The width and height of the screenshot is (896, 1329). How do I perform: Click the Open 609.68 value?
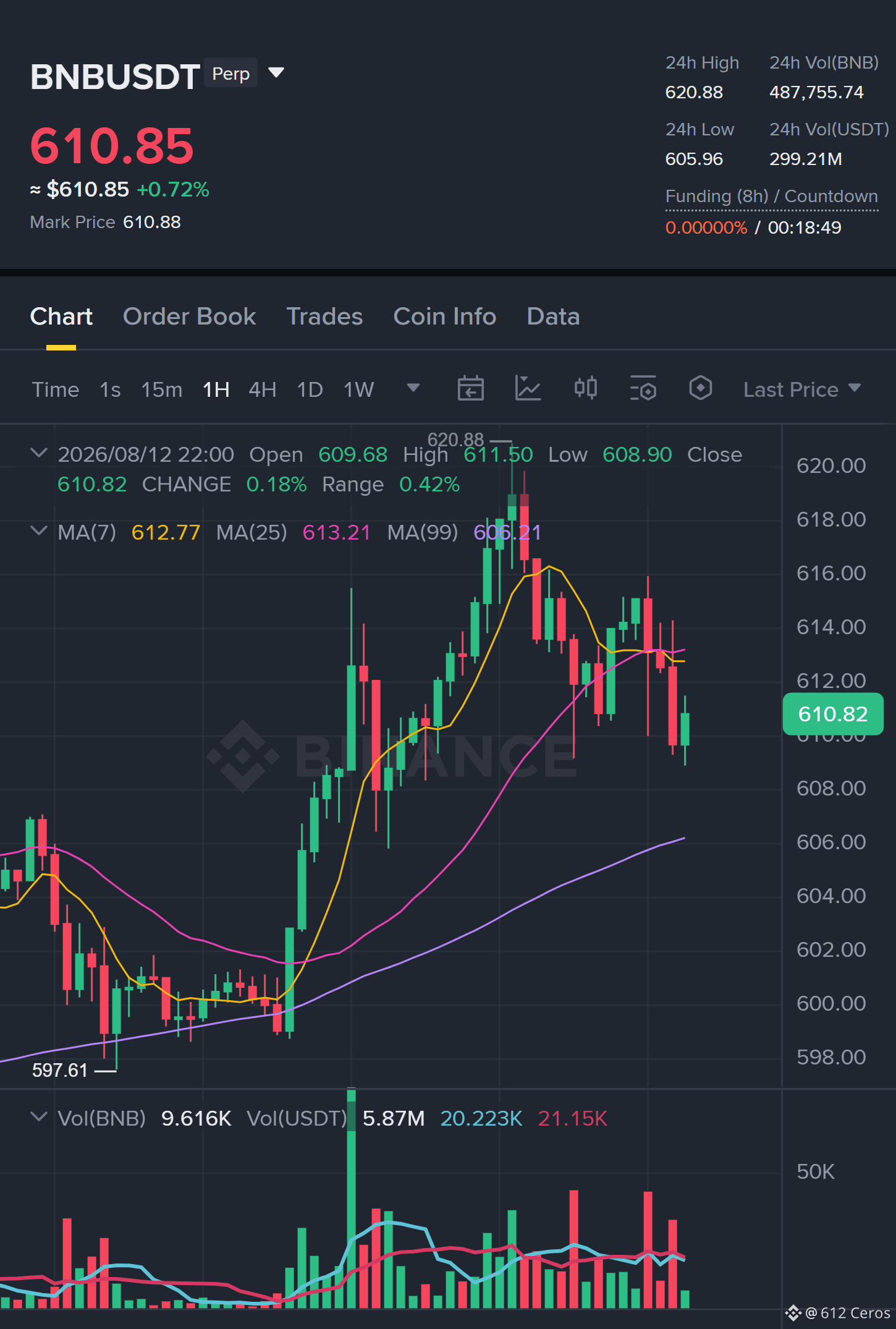[353, 454]
